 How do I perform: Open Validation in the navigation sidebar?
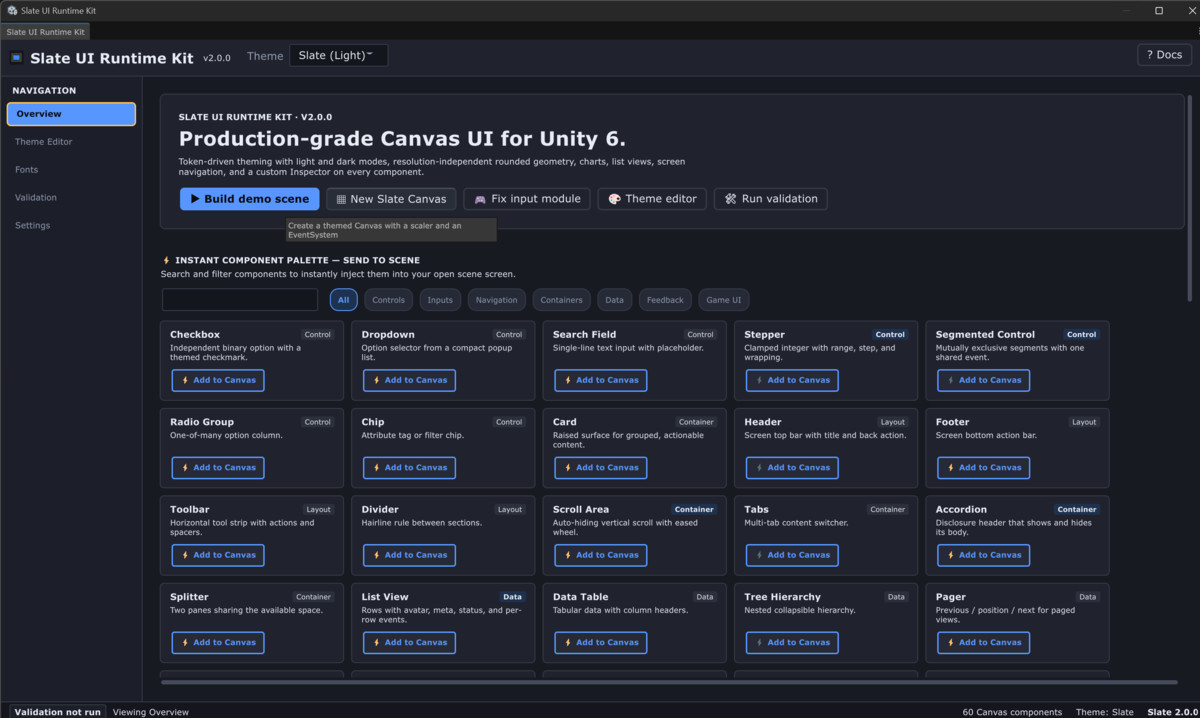tap(71, 198)
